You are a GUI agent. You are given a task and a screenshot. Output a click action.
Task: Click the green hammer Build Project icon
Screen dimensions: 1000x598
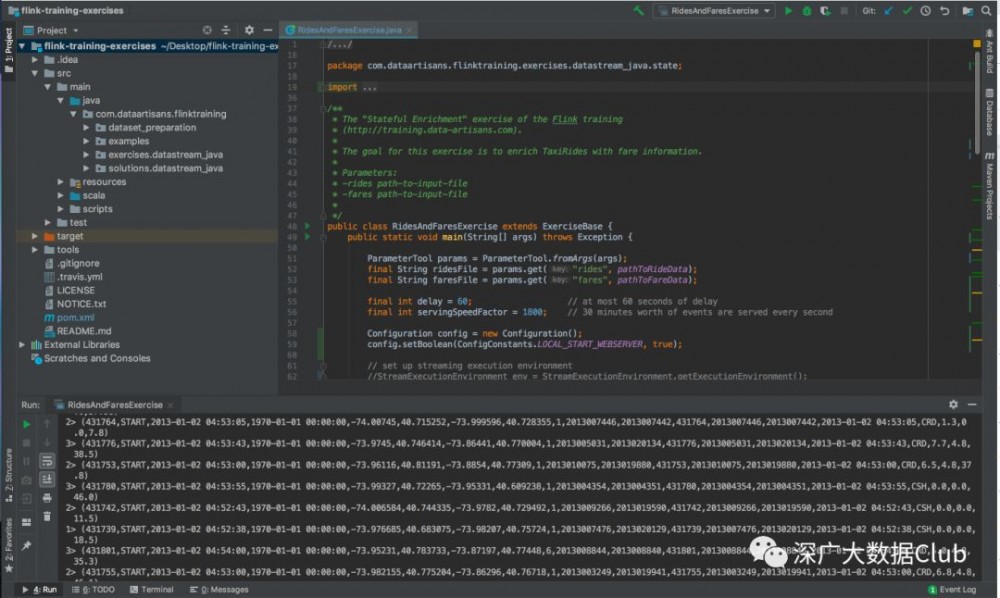(x=639, y=10)
